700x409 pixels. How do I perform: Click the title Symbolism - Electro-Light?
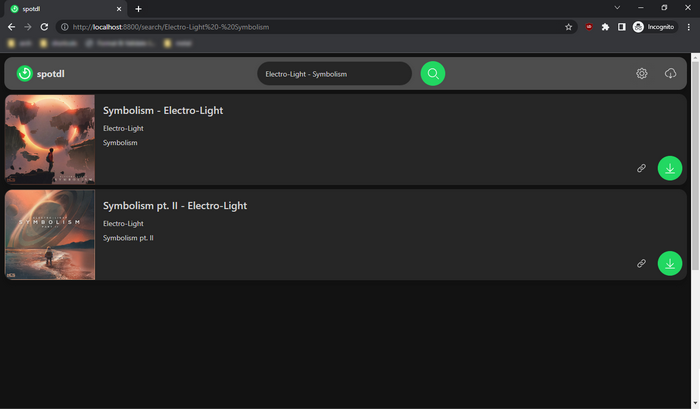coord(163,110)
